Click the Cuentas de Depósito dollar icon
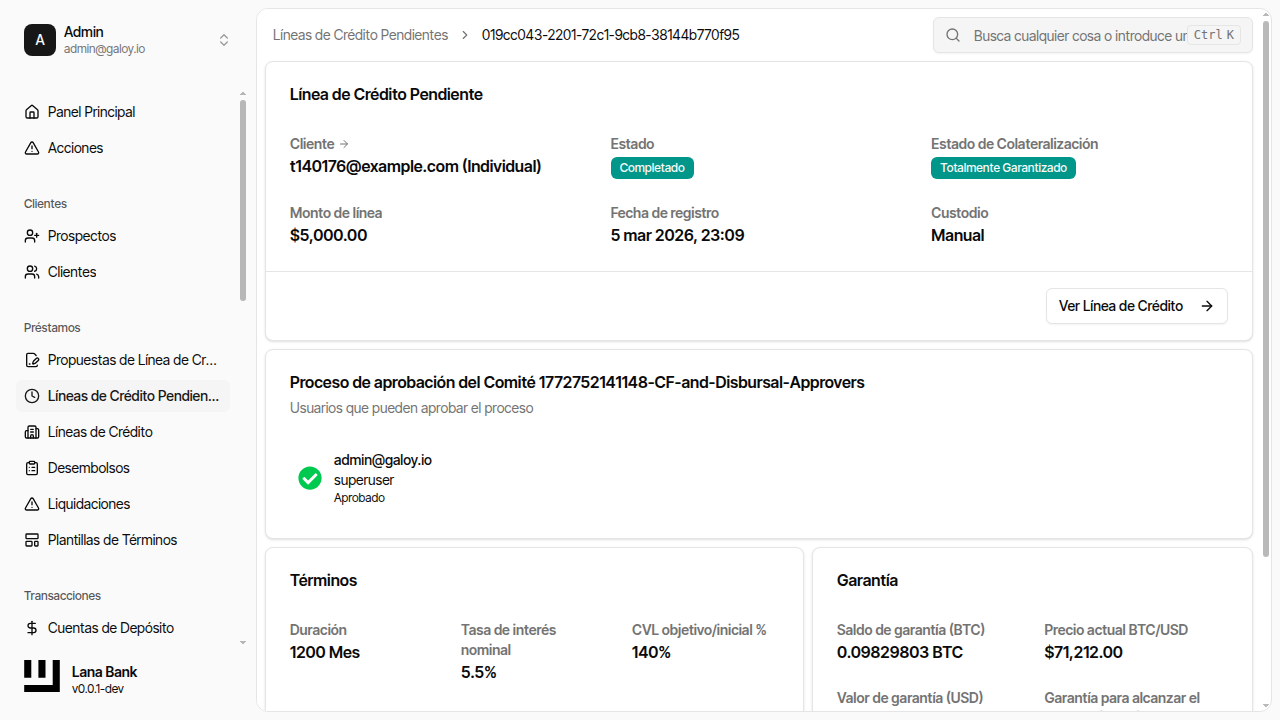This screenshot has height=720, width=1280. coord(32,628)
